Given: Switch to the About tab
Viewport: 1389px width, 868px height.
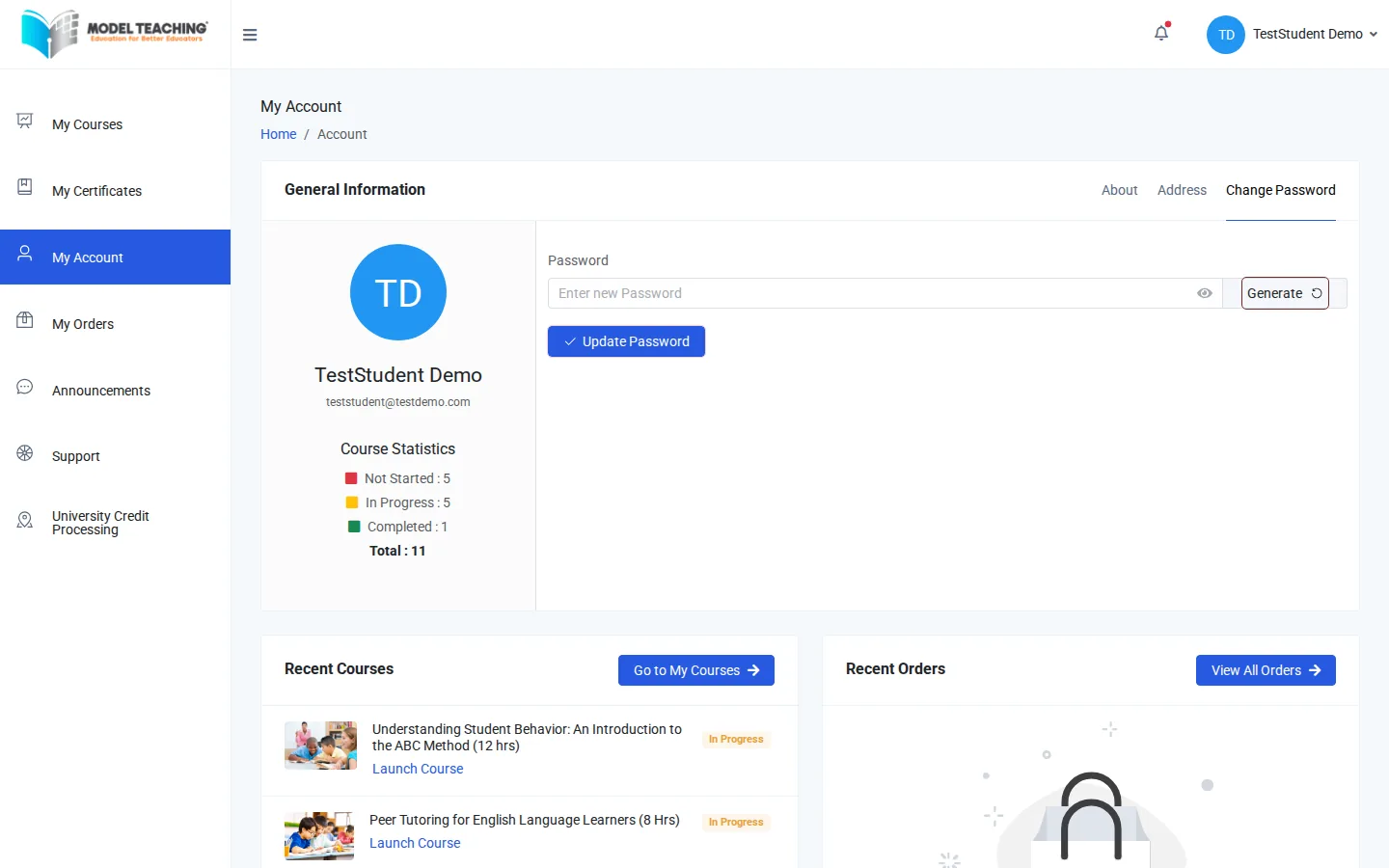Looking at the screenshot, I should pos(1119,190).
